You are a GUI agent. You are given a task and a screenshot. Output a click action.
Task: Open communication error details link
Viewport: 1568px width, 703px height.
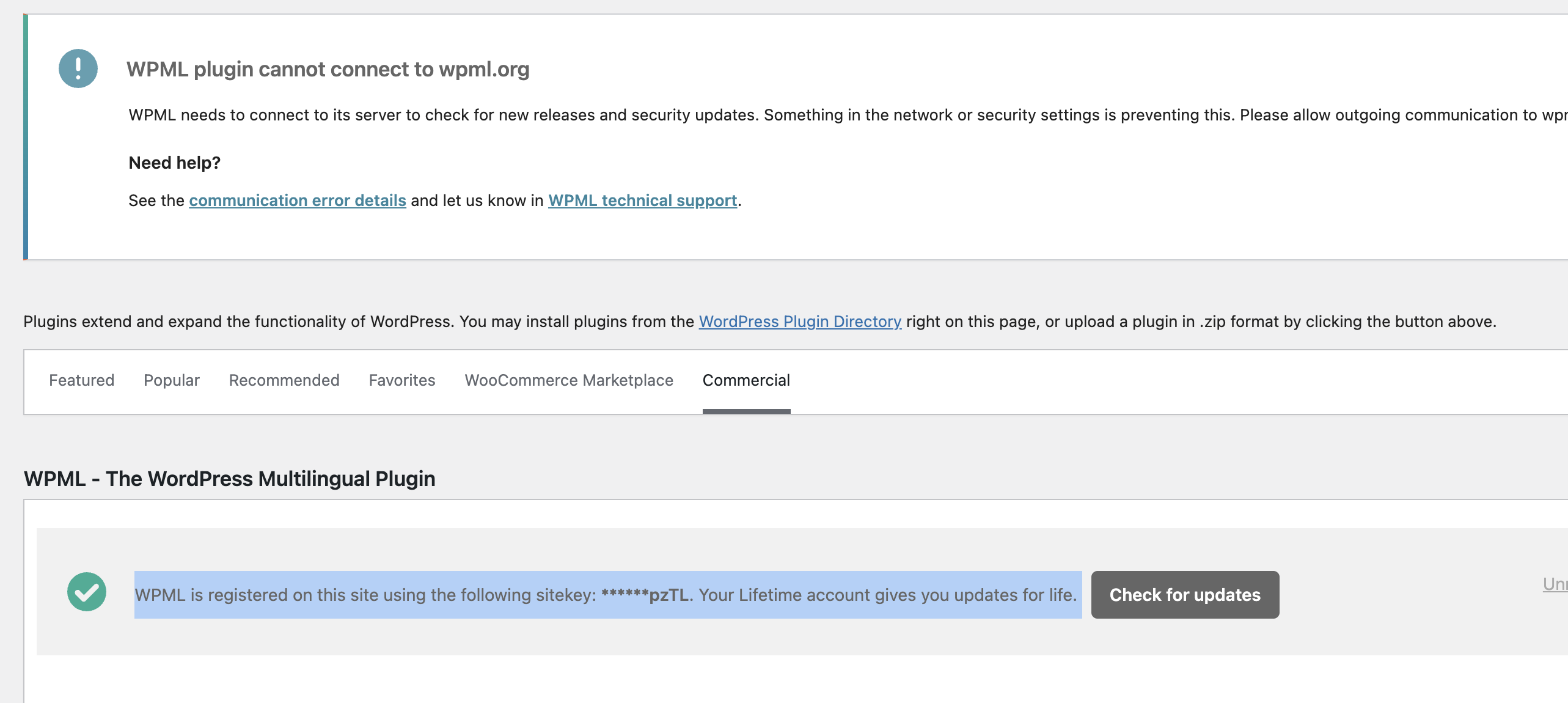pos(297,201)
